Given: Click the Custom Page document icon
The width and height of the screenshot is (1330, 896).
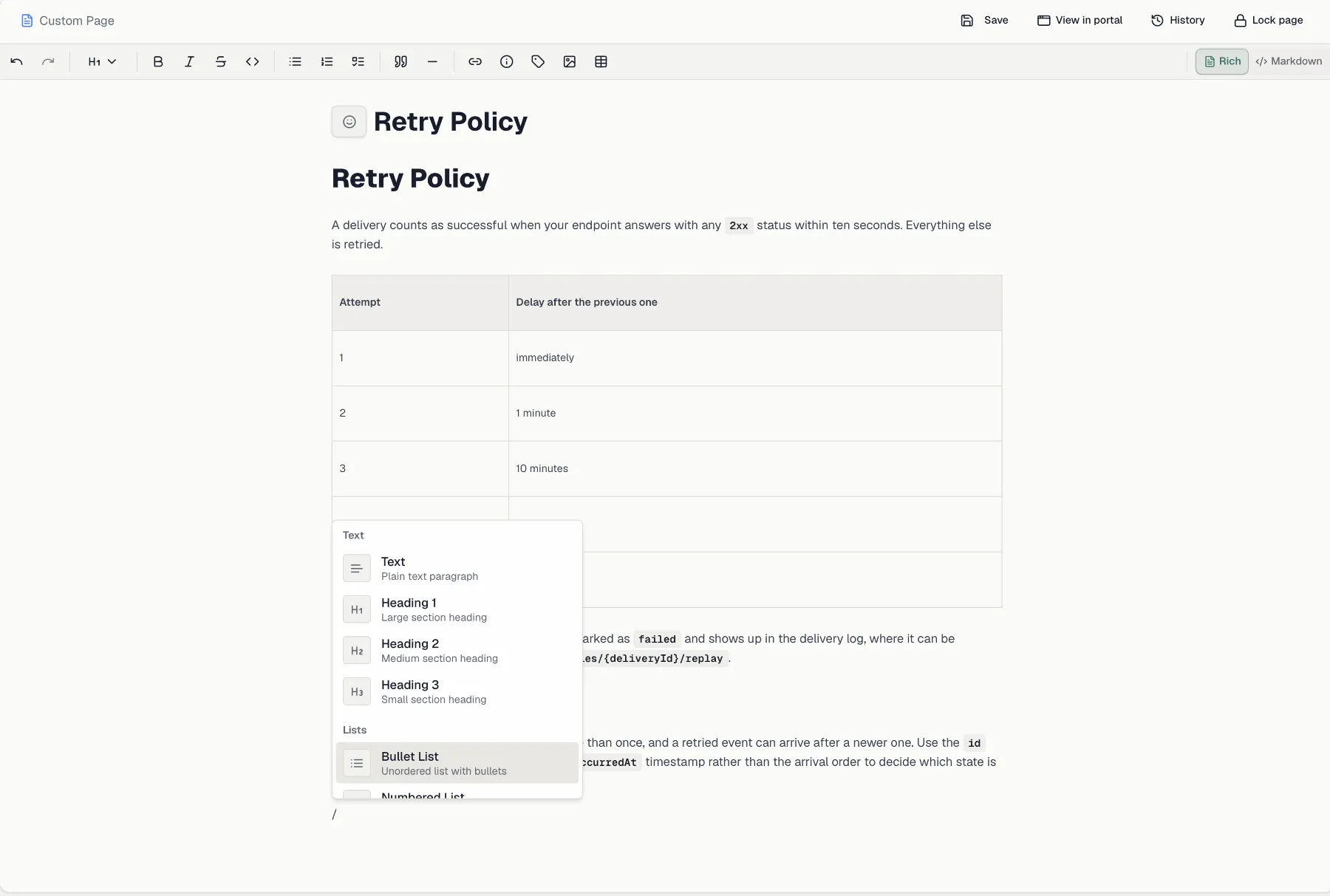Looking at the screenshot, I should tap(27, 21).
